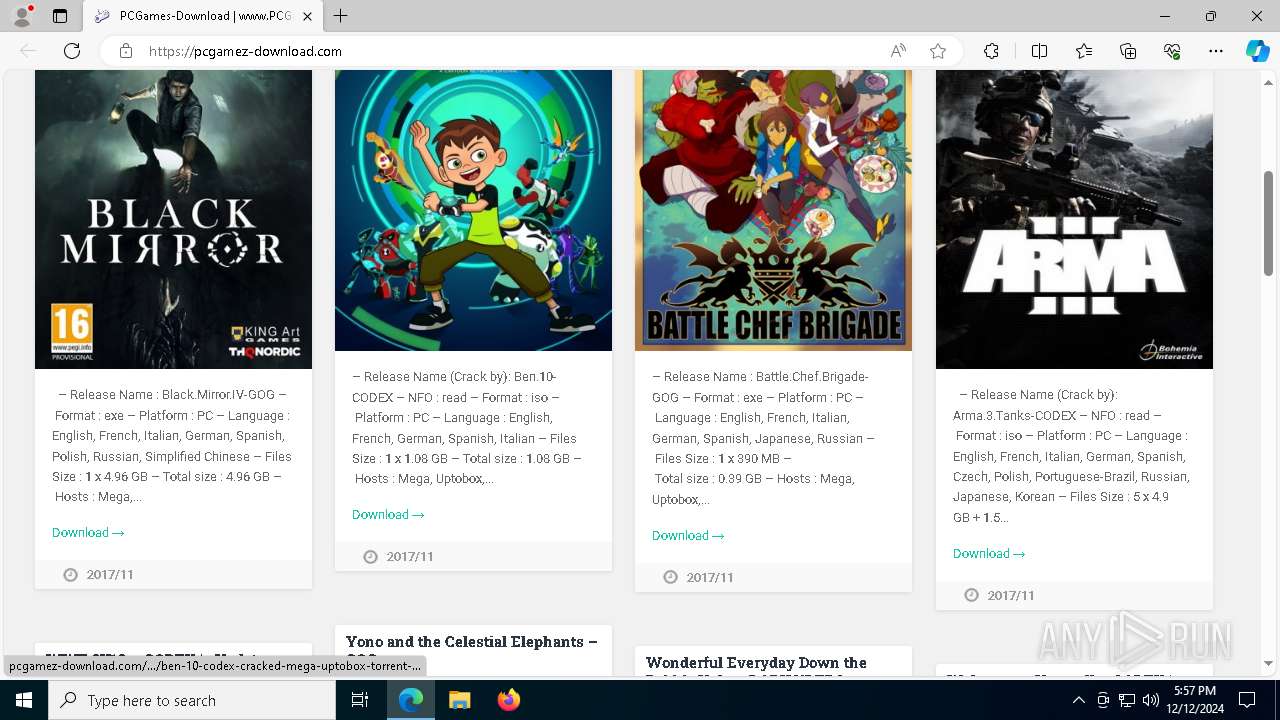
Task: Click the 2017/11 date under Ben 10
Action: [x=410, y=557]
